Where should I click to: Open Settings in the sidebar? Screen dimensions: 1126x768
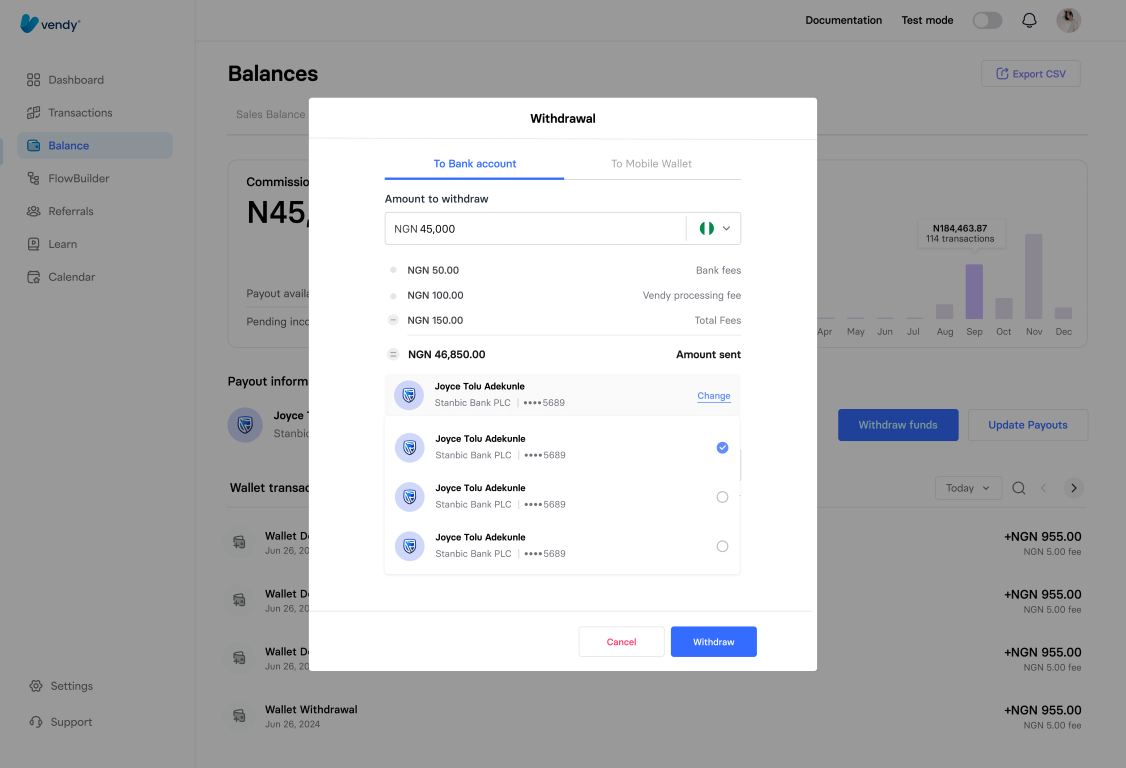61,686
